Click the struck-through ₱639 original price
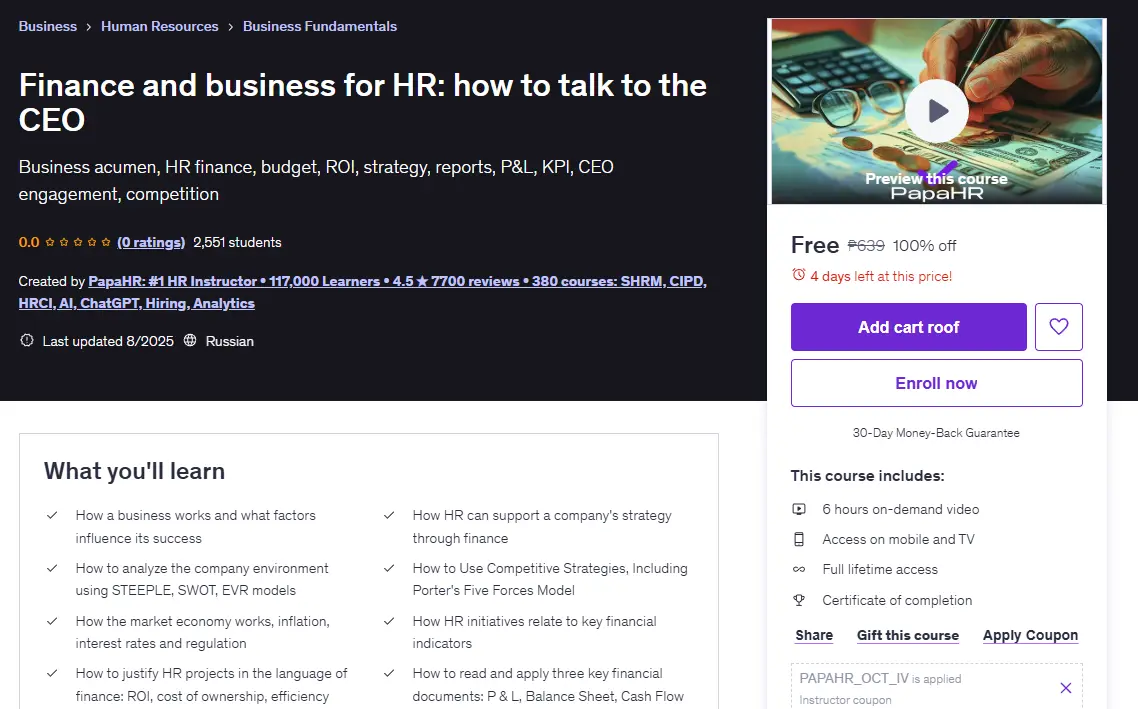The width and height of the screenshot is (1138, 709). (866, 246)
